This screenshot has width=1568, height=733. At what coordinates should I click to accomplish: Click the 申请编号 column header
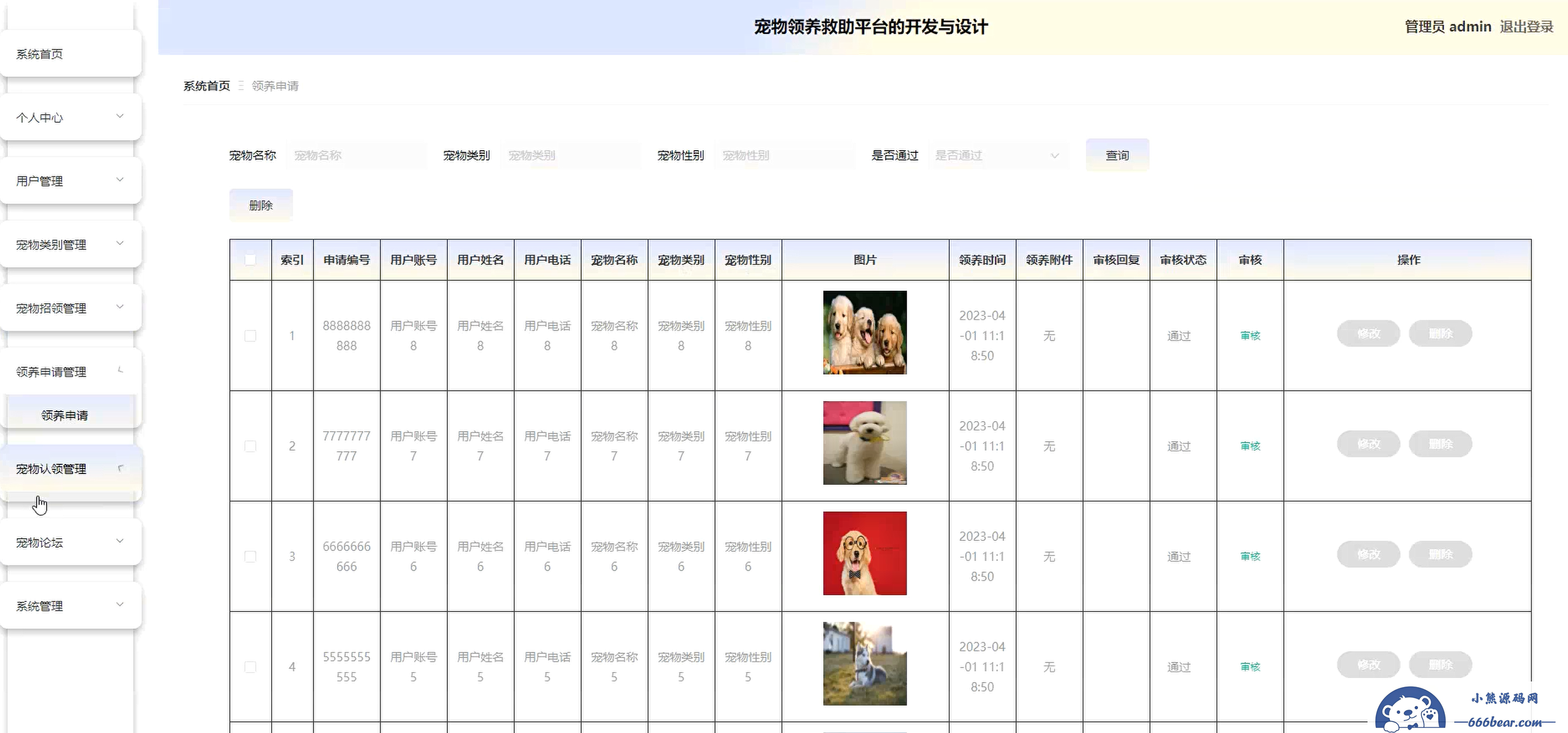click(x=347, y=260)
